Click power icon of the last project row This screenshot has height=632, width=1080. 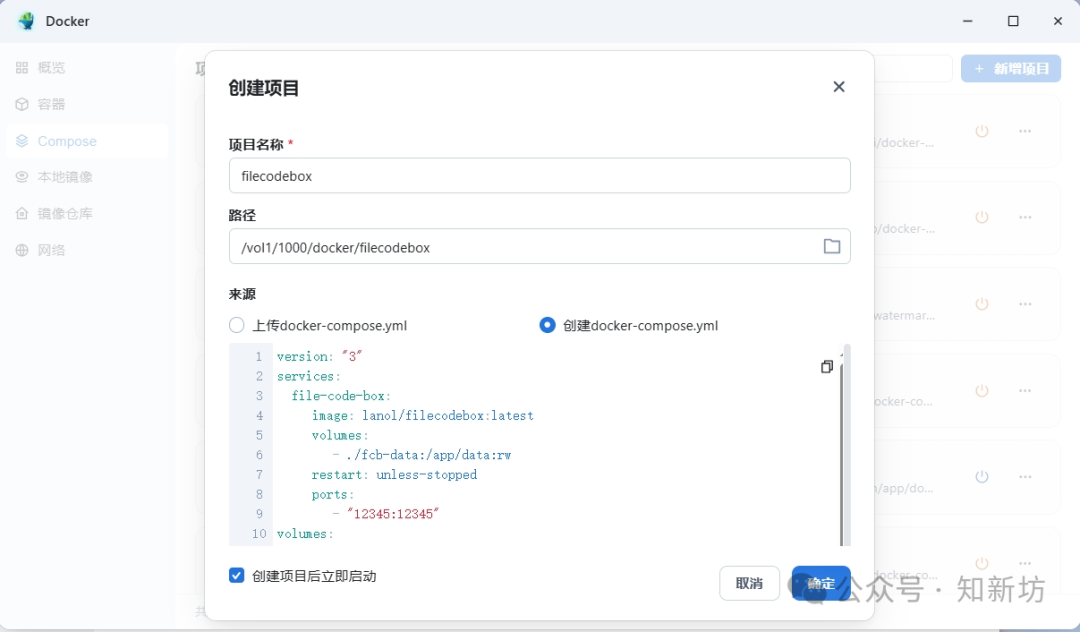pyautogui.click(x=982, y=562)
